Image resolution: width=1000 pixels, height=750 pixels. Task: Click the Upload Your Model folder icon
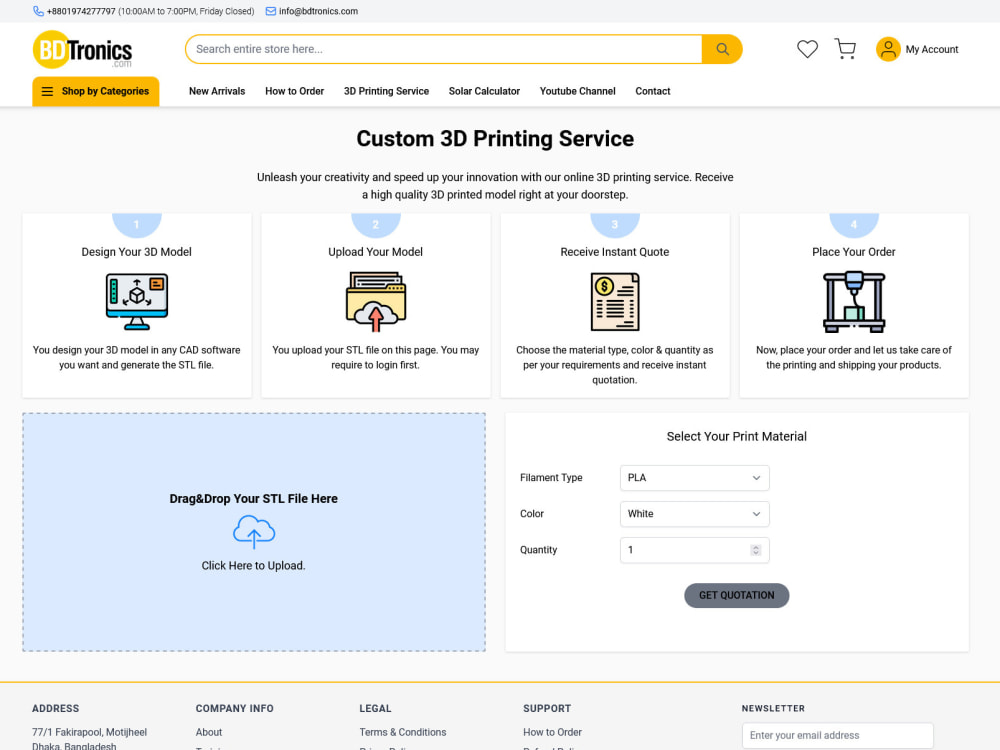click(376, 301)
